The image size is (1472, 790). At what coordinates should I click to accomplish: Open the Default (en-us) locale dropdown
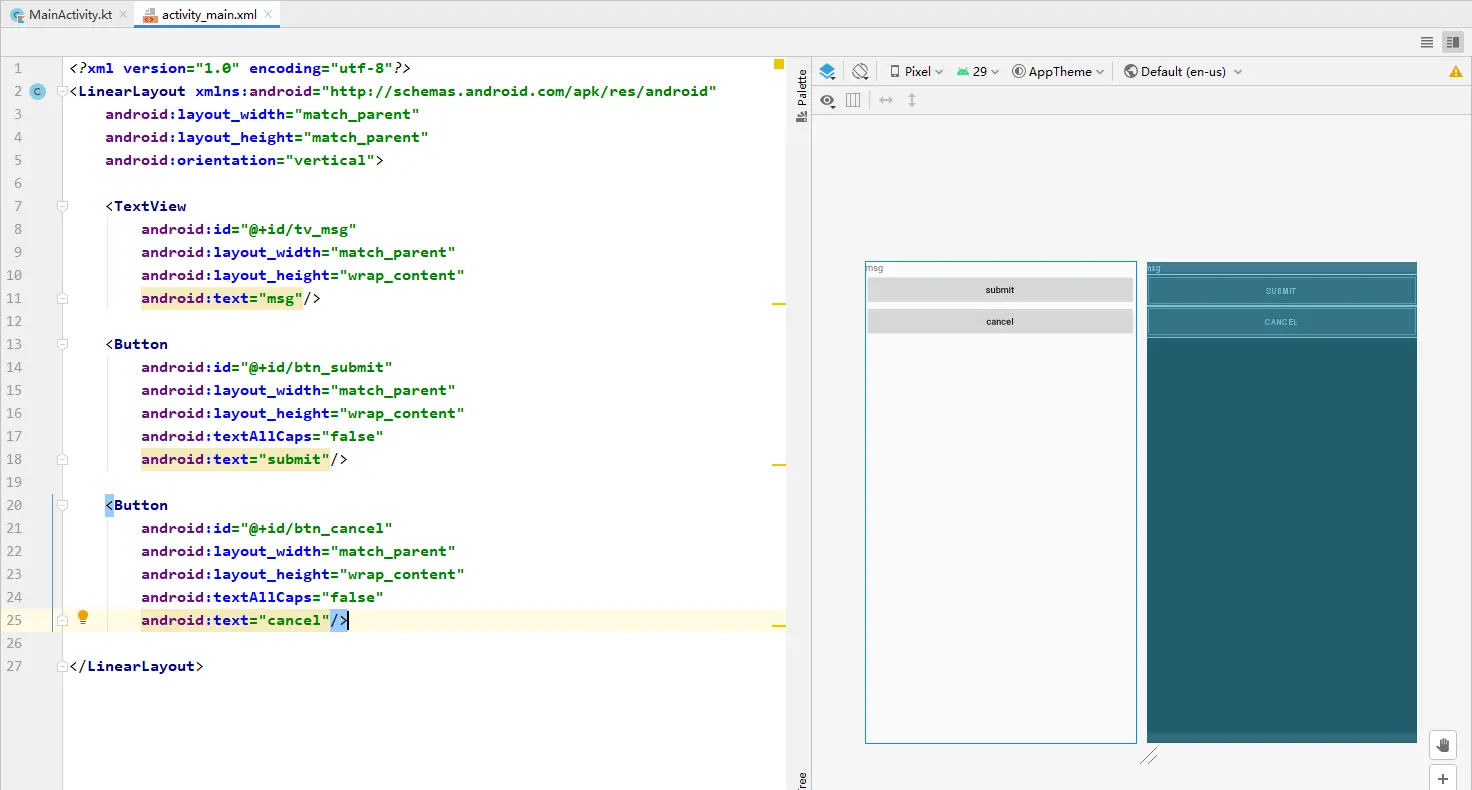pos(1183,71)
